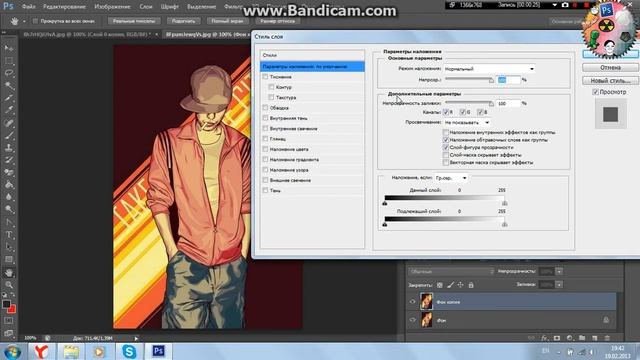Select the Eraser tool

click(x=9, y=172)
